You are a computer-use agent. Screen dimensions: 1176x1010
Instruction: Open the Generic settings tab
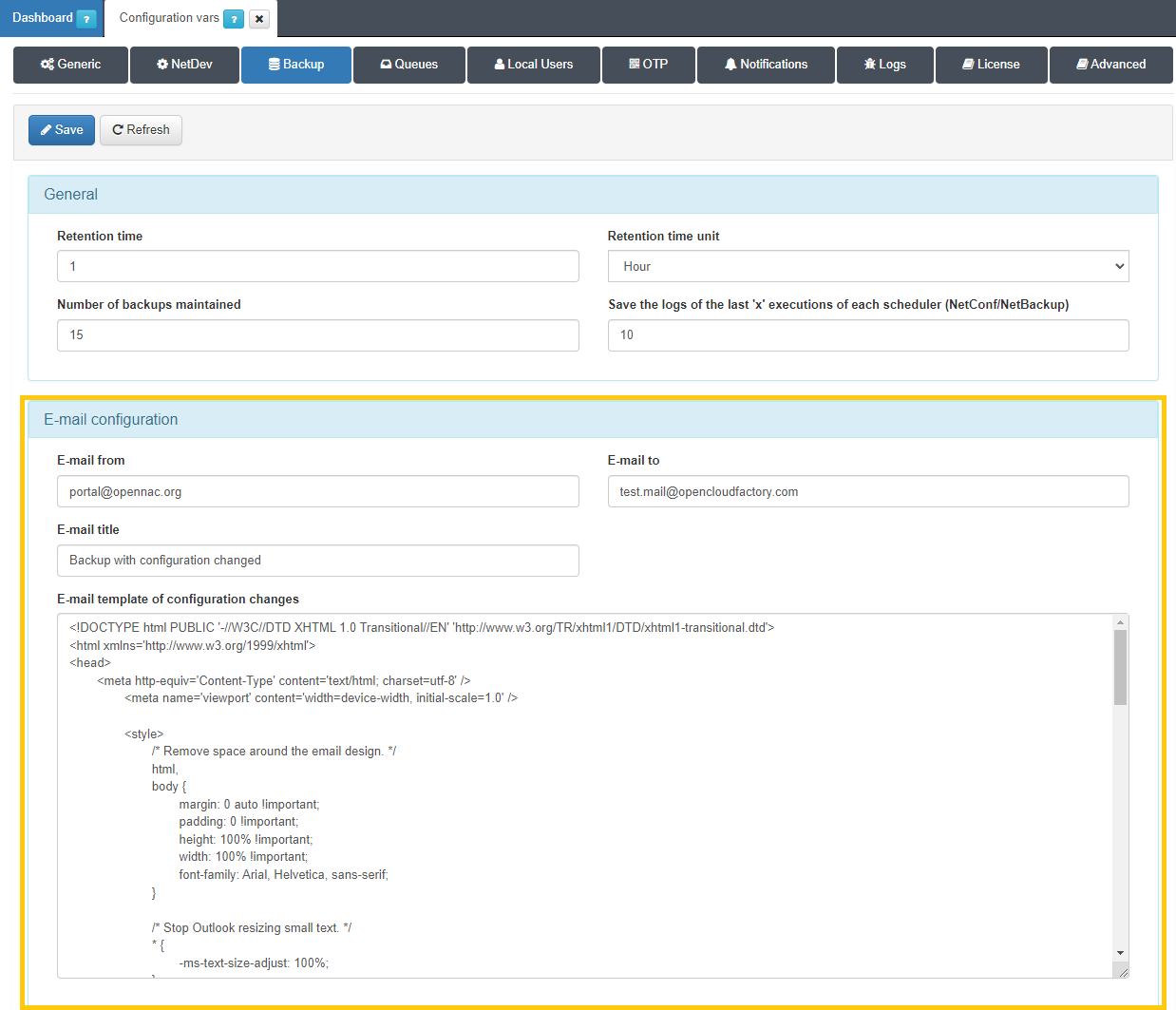click(70, 65)
